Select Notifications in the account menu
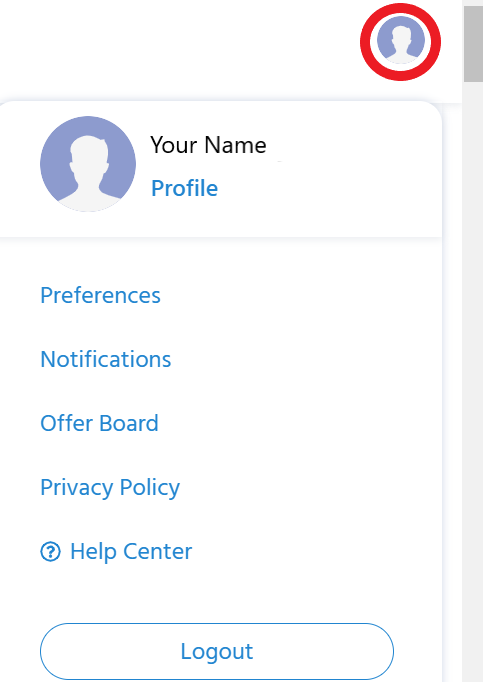Image resolution: width=483 pixels, height=682 pixels. (x=106, y=359)
